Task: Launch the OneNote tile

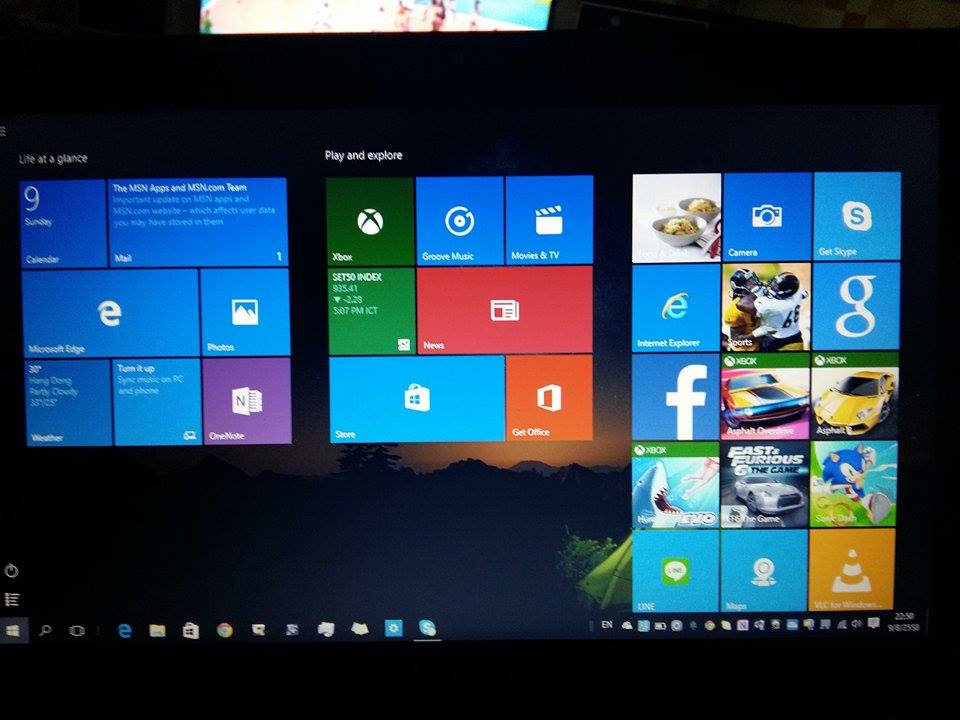Action: pos(247,401)
